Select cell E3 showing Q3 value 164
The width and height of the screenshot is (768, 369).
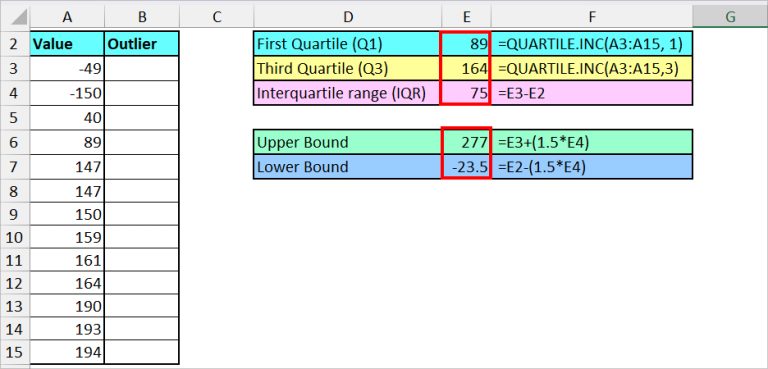(466, 69)
